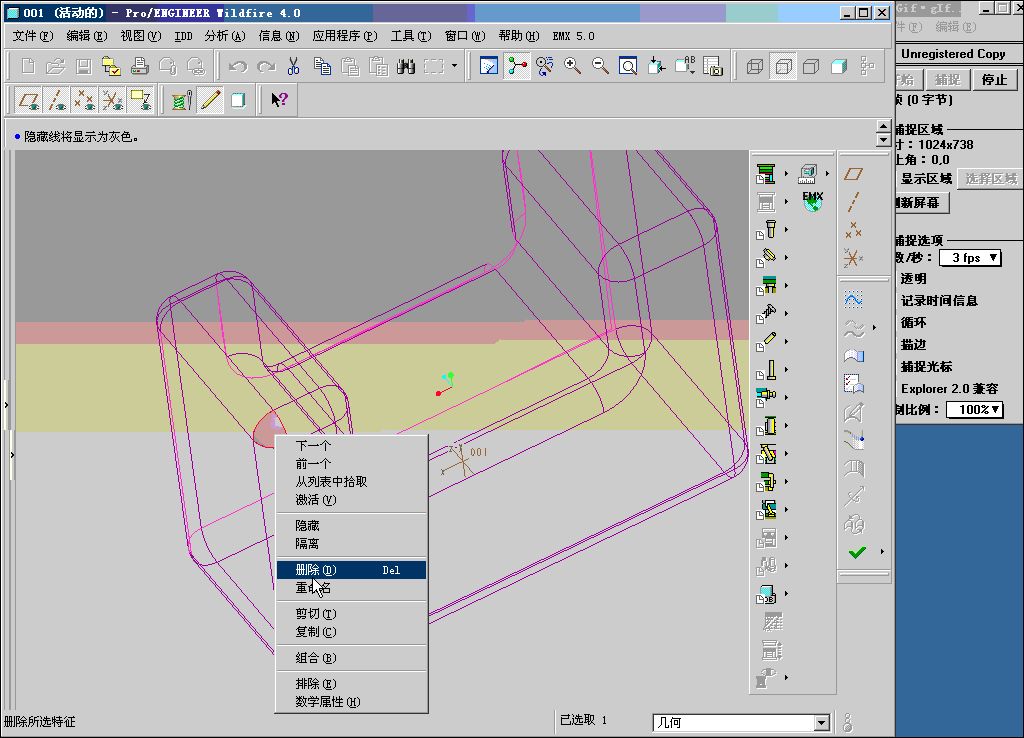Undo the last action
This screenshot has width=1024, height=738.
click(238, 66)
